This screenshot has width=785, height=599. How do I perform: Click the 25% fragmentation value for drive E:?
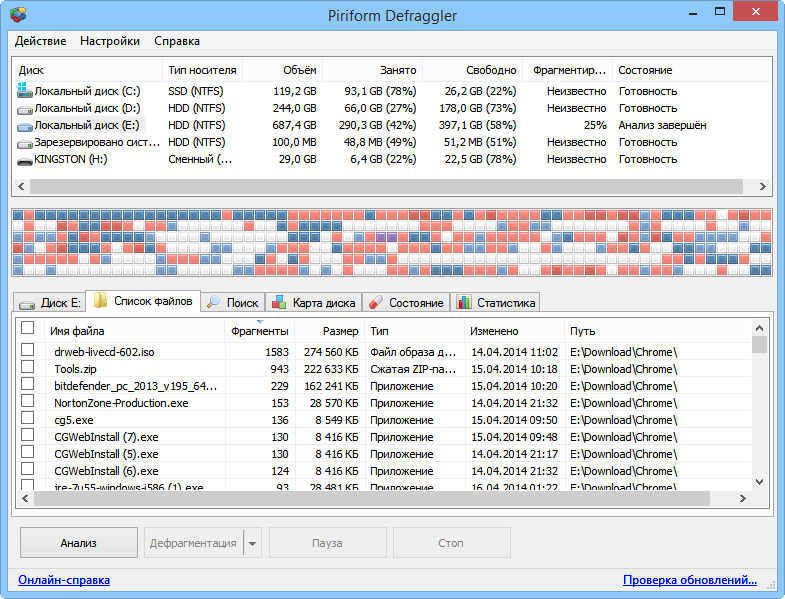pyautogui.click(x=595, y=125)
